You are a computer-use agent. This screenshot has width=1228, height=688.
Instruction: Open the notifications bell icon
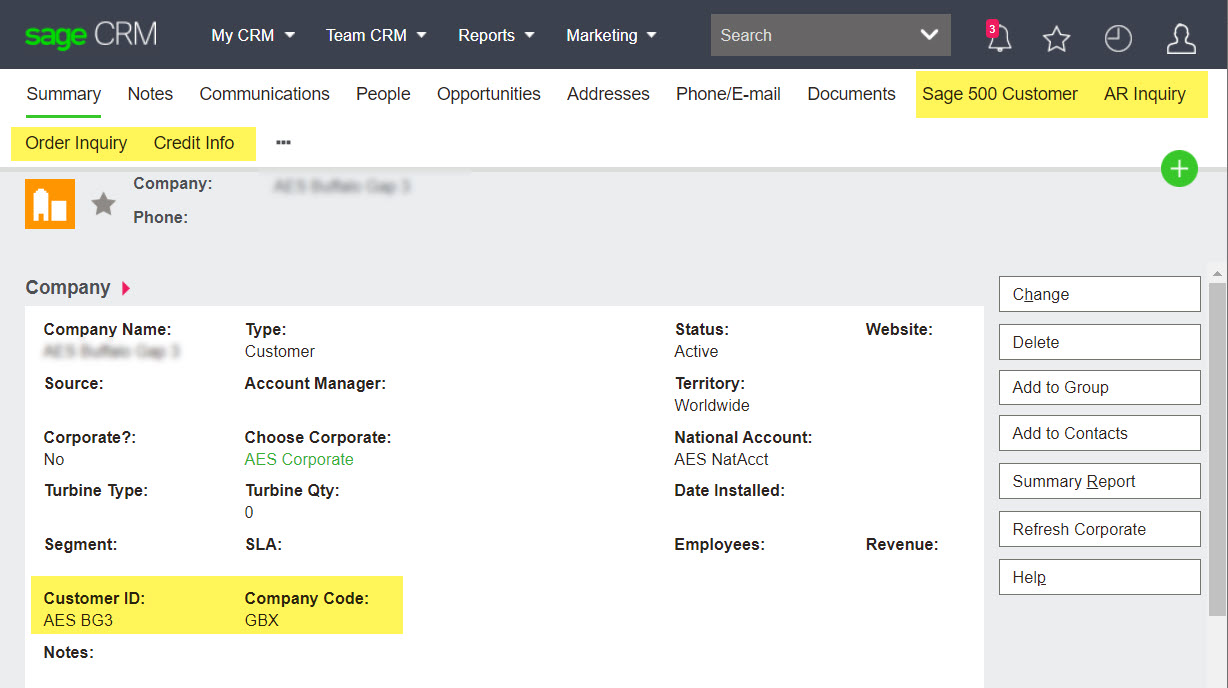coord(997,39)
